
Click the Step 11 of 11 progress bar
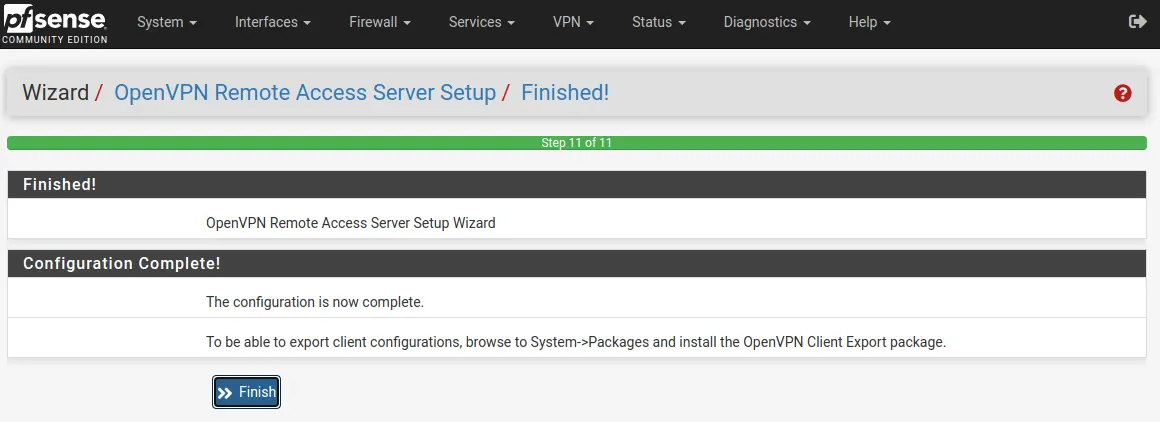tap(577, 143)
